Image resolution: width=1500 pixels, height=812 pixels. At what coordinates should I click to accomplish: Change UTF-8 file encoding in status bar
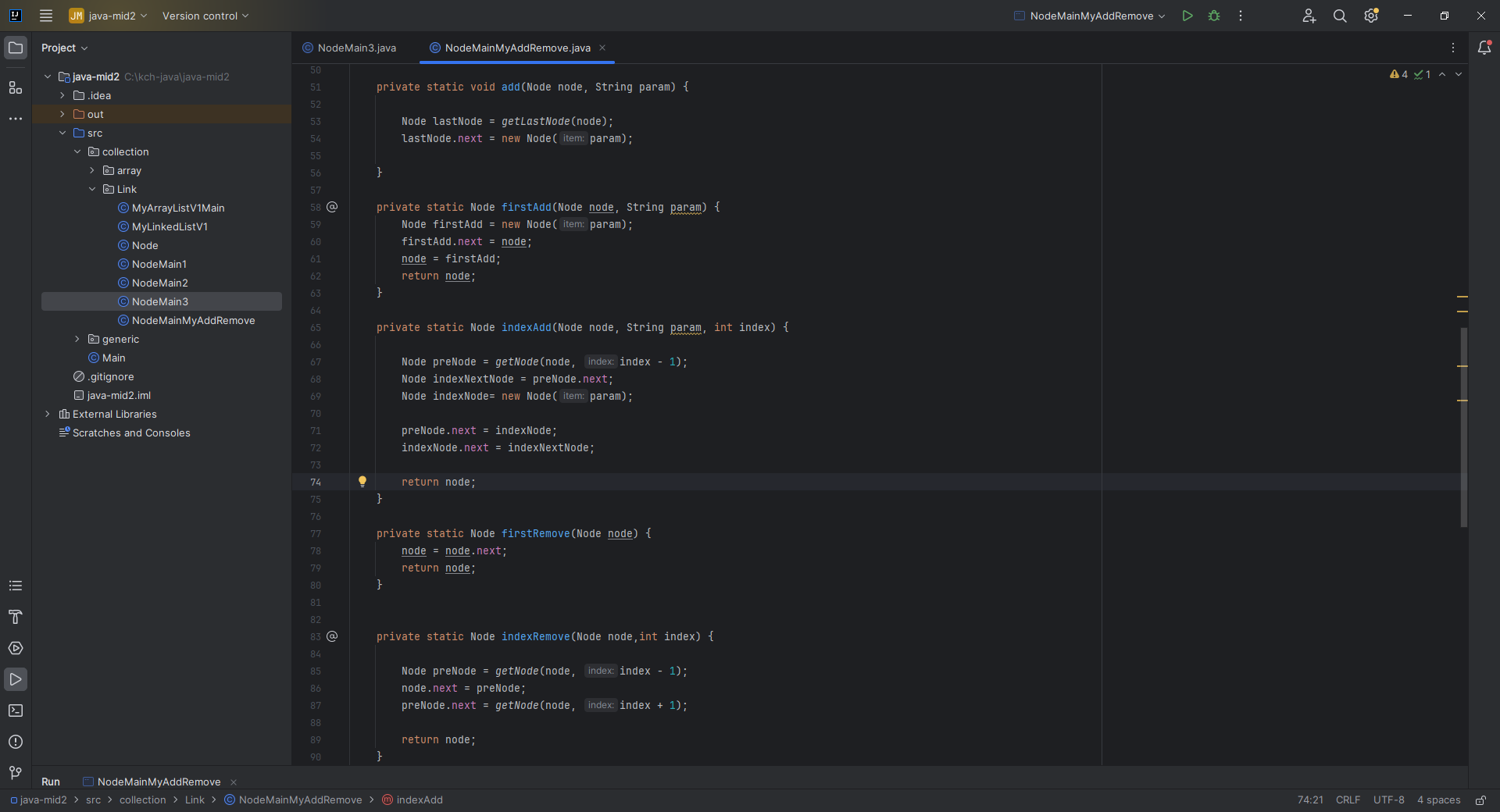pyautogui.click(x=1389, y=800)
